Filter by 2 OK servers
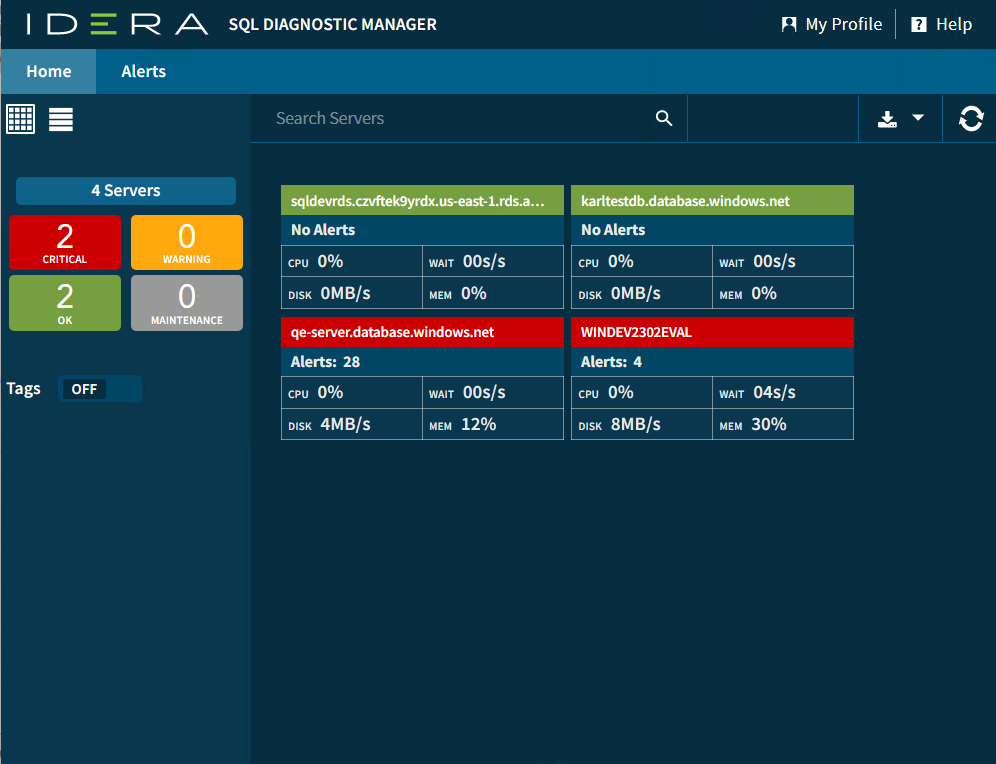This screenshot has width=996, height=764. point(65,303)
